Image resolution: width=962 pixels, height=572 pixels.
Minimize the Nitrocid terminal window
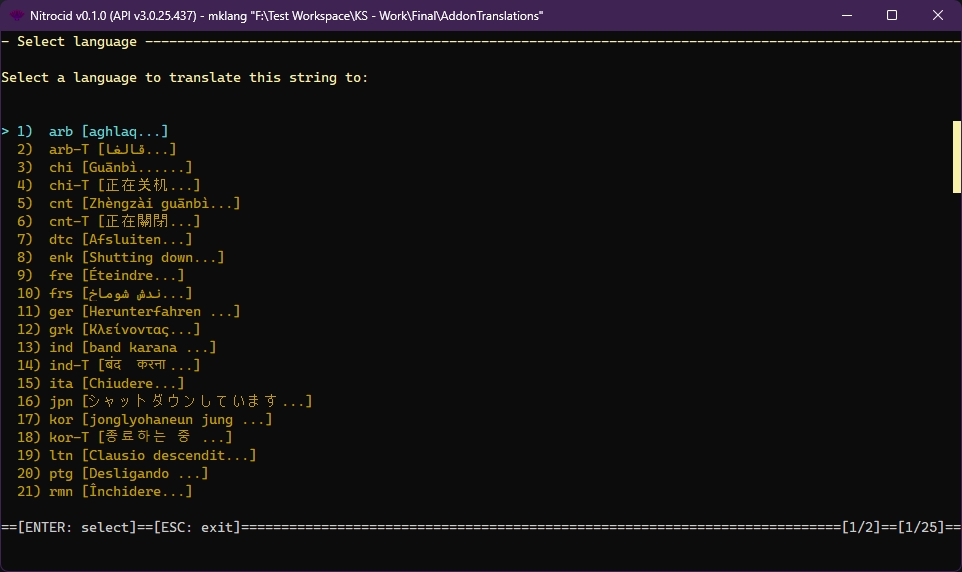[846, 16]
